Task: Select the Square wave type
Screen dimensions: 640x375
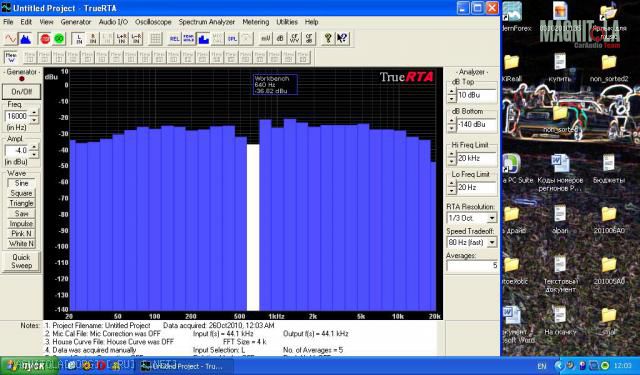Action: coord(22,193)
